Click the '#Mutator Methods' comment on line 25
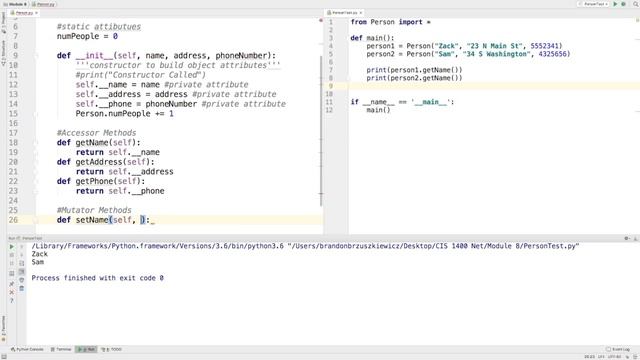Screen dimensions: 640x360 pos(94,210)
